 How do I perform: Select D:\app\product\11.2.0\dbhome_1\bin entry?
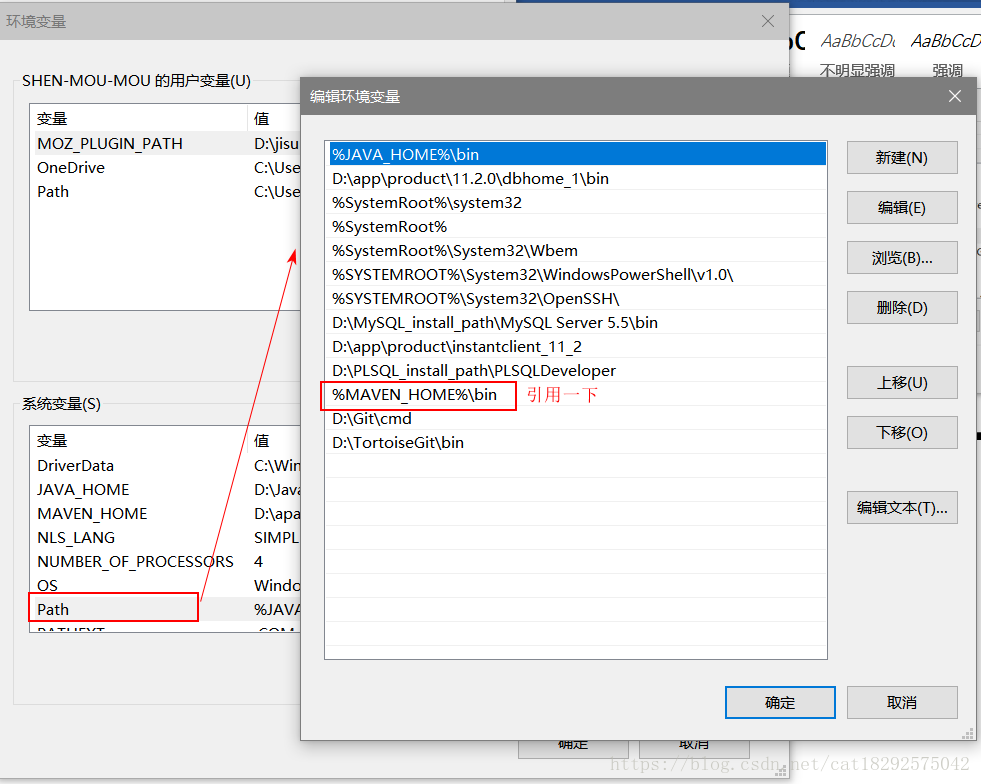point(576,178)
